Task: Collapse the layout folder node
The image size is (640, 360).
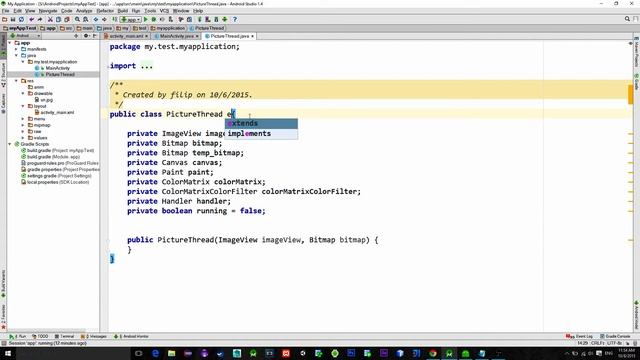Action: point(23,106)
